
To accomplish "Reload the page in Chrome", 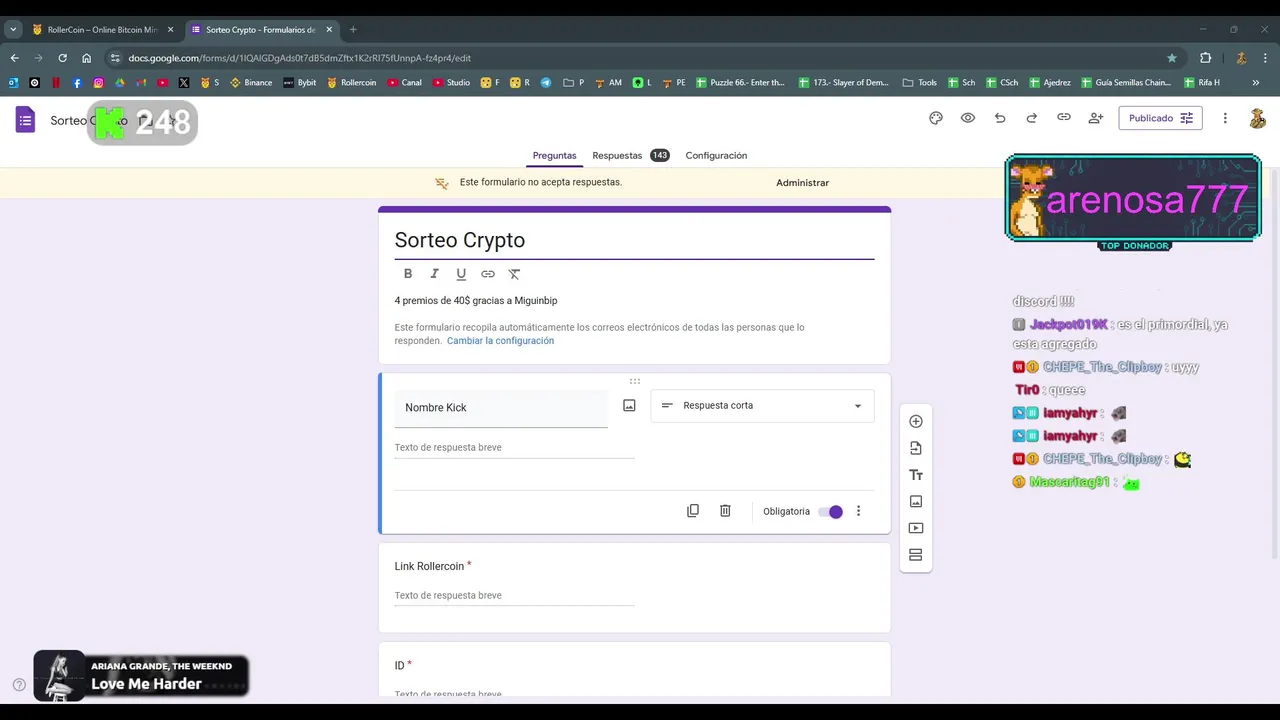I will pos(62,58).
